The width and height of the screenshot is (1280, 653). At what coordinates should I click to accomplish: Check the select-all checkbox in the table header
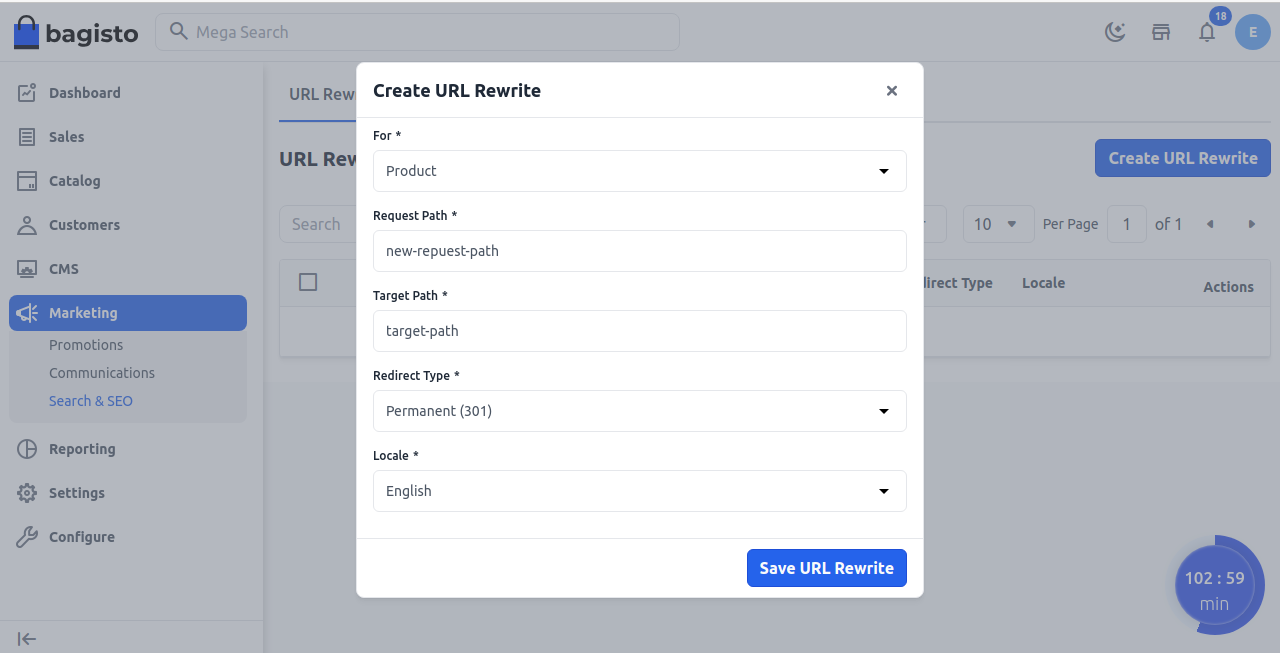307,282
